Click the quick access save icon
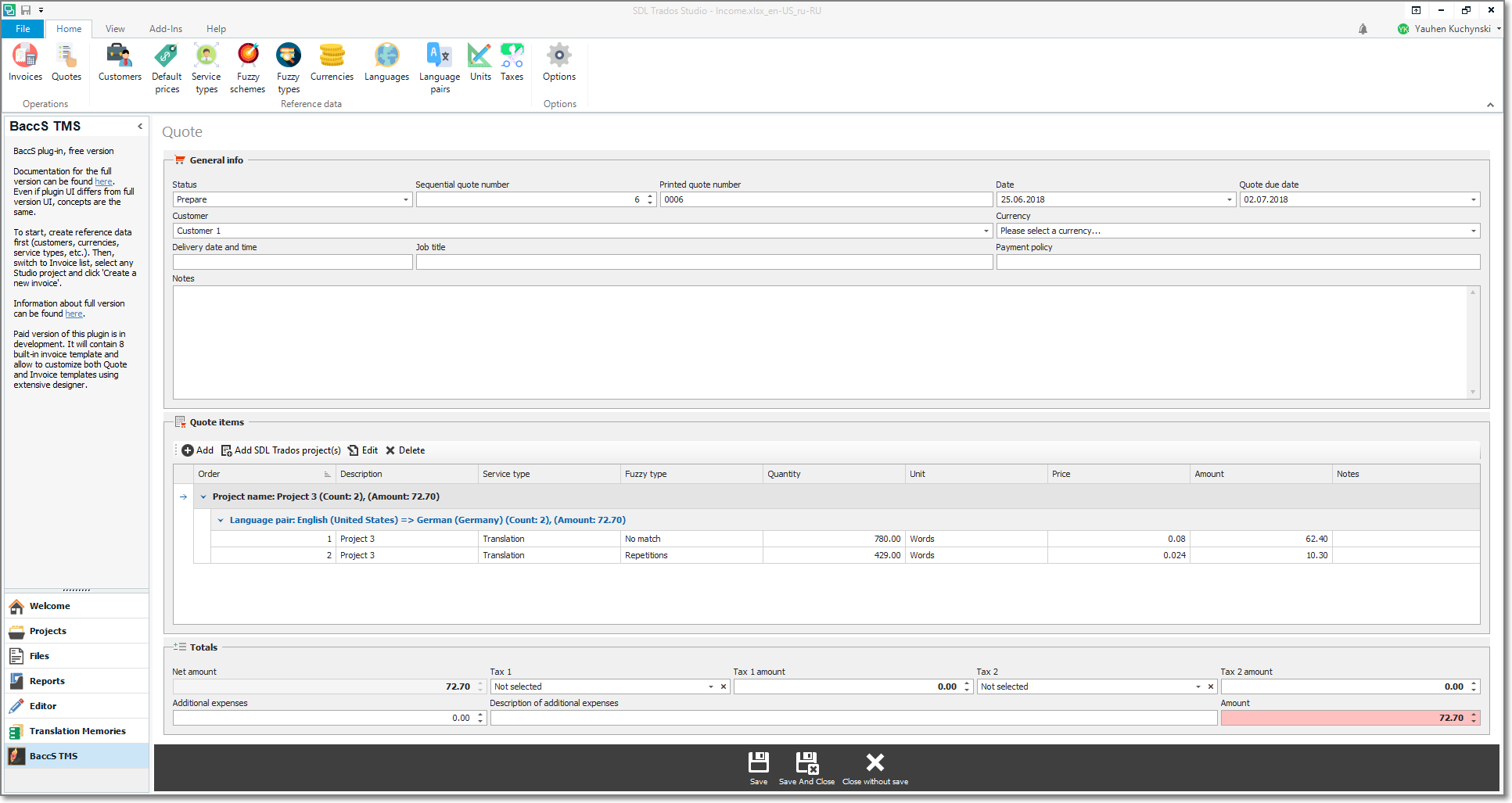 26,10
